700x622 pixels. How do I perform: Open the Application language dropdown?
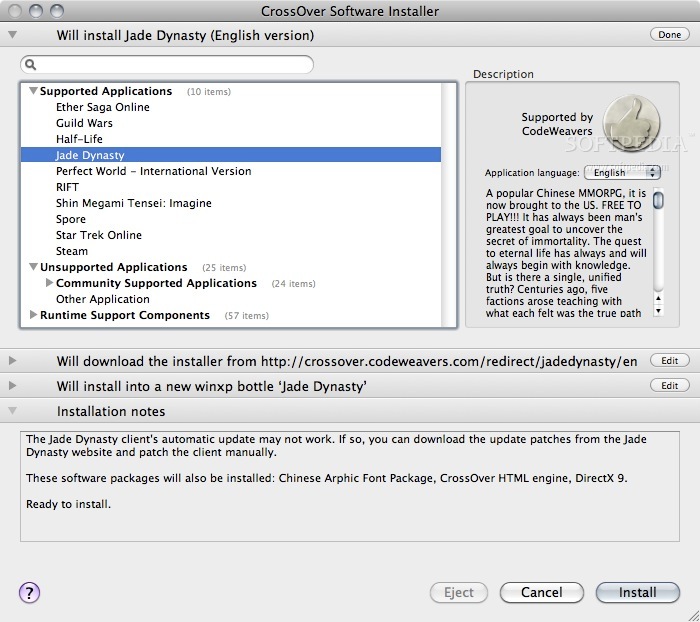point(622,172)
